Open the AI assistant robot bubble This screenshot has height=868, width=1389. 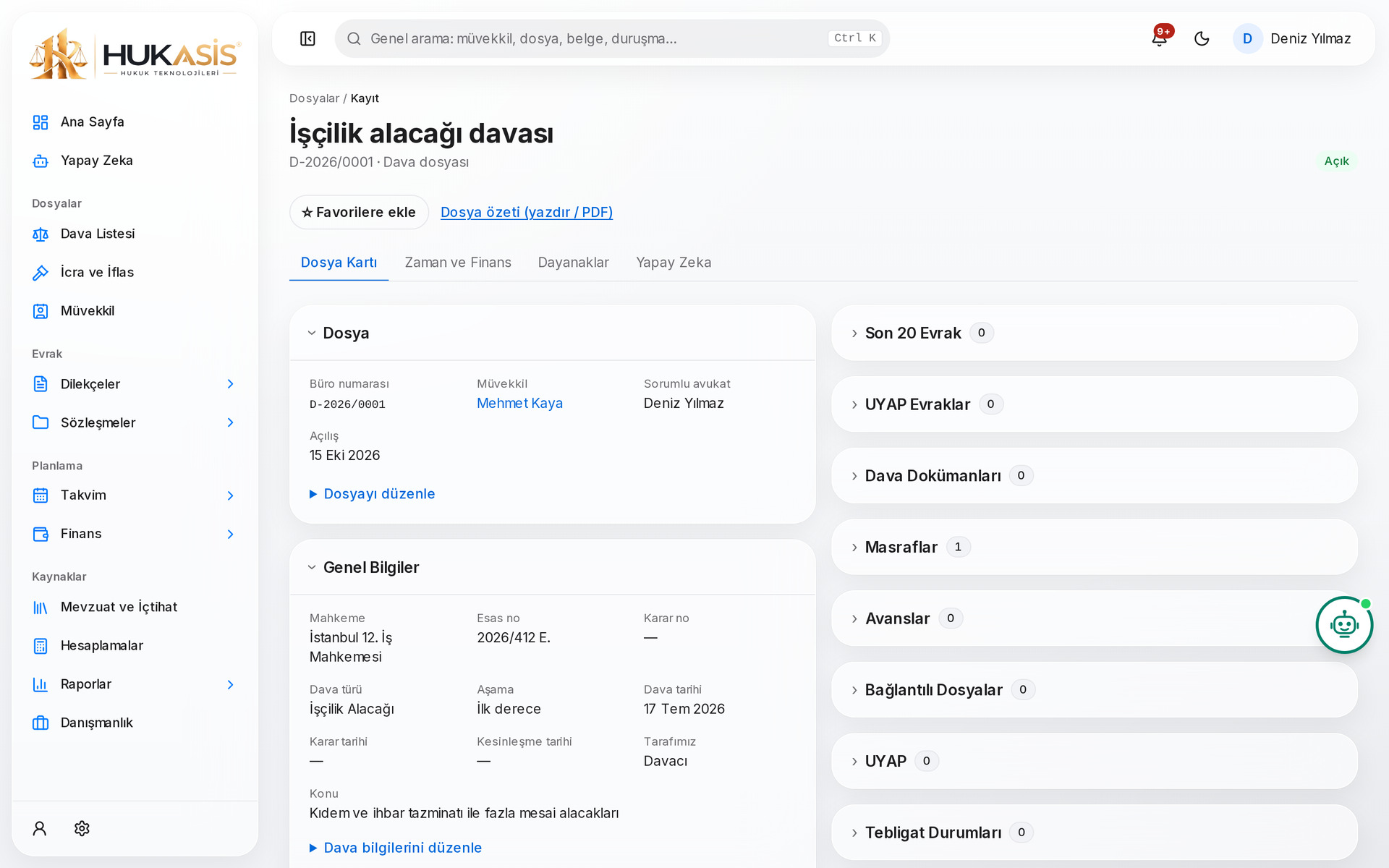click(1344, 625)
